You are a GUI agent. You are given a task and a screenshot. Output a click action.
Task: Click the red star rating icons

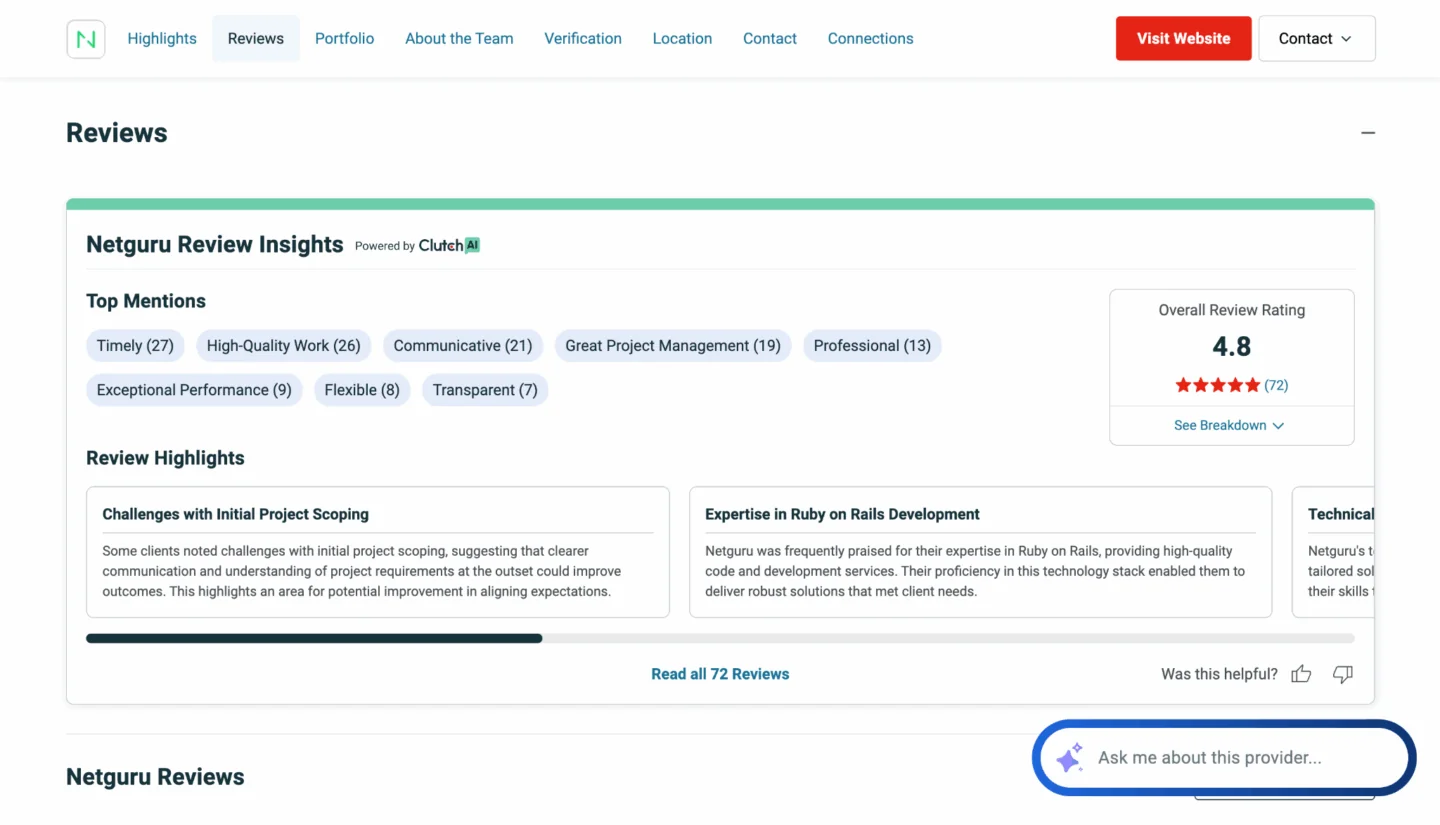pos(1217,385)
